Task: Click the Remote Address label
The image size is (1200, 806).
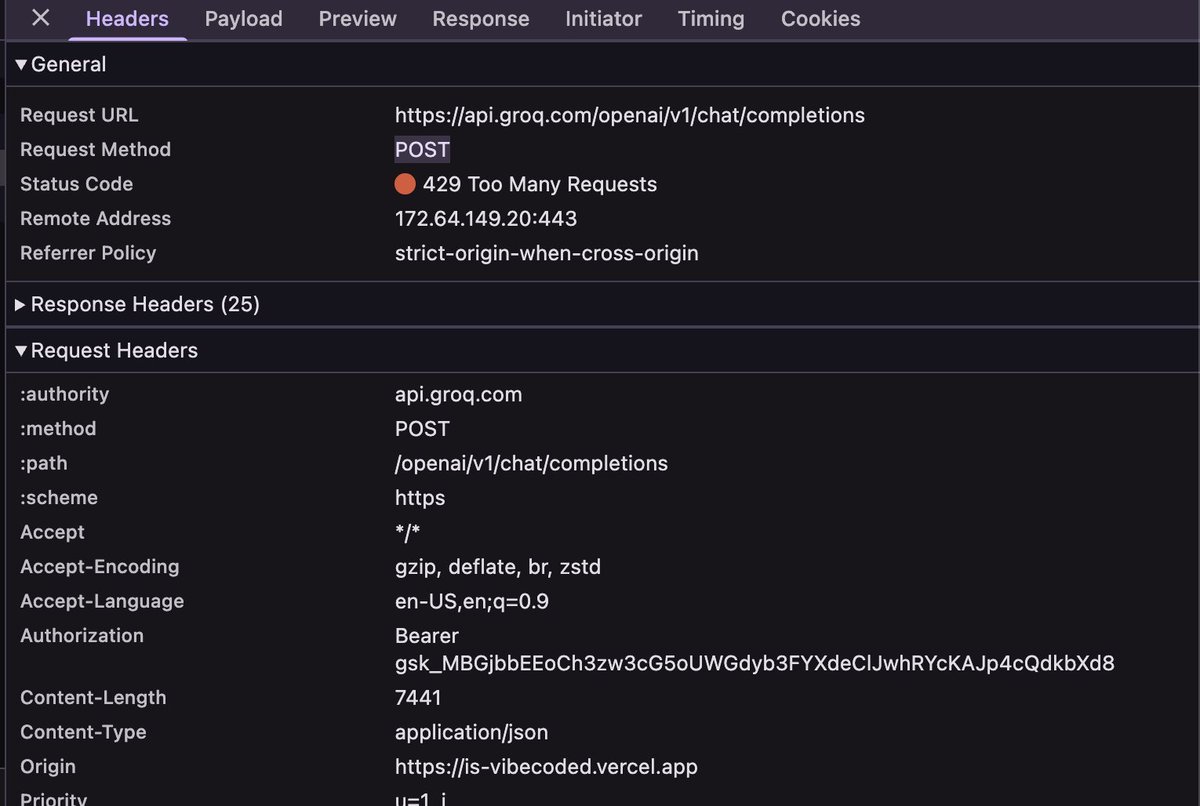Action: click(x=95, y=218)
